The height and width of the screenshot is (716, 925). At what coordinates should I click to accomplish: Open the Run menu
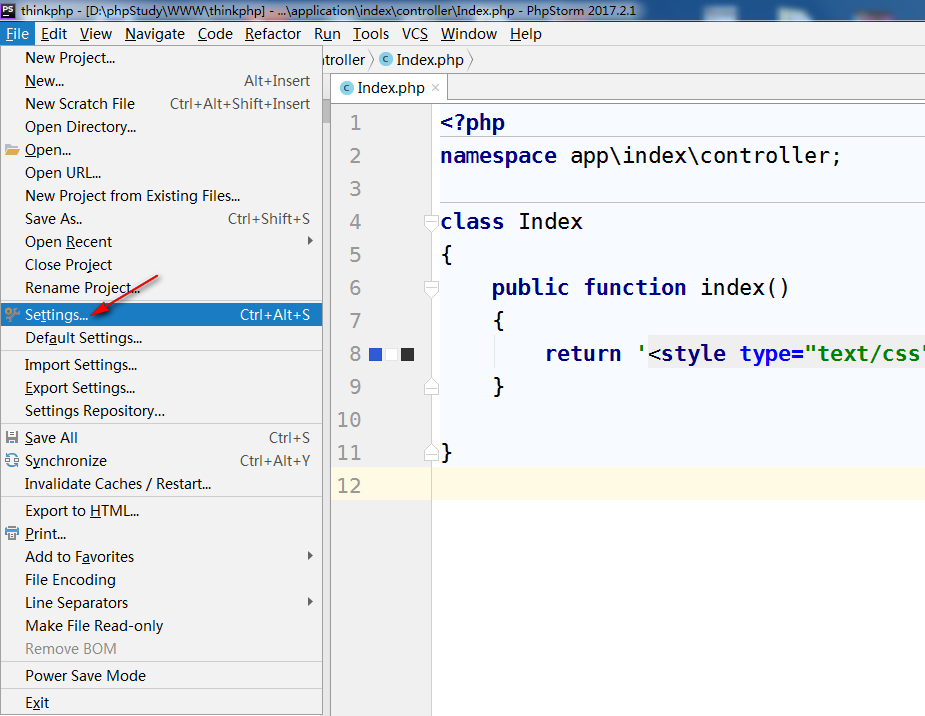(327, 34)
